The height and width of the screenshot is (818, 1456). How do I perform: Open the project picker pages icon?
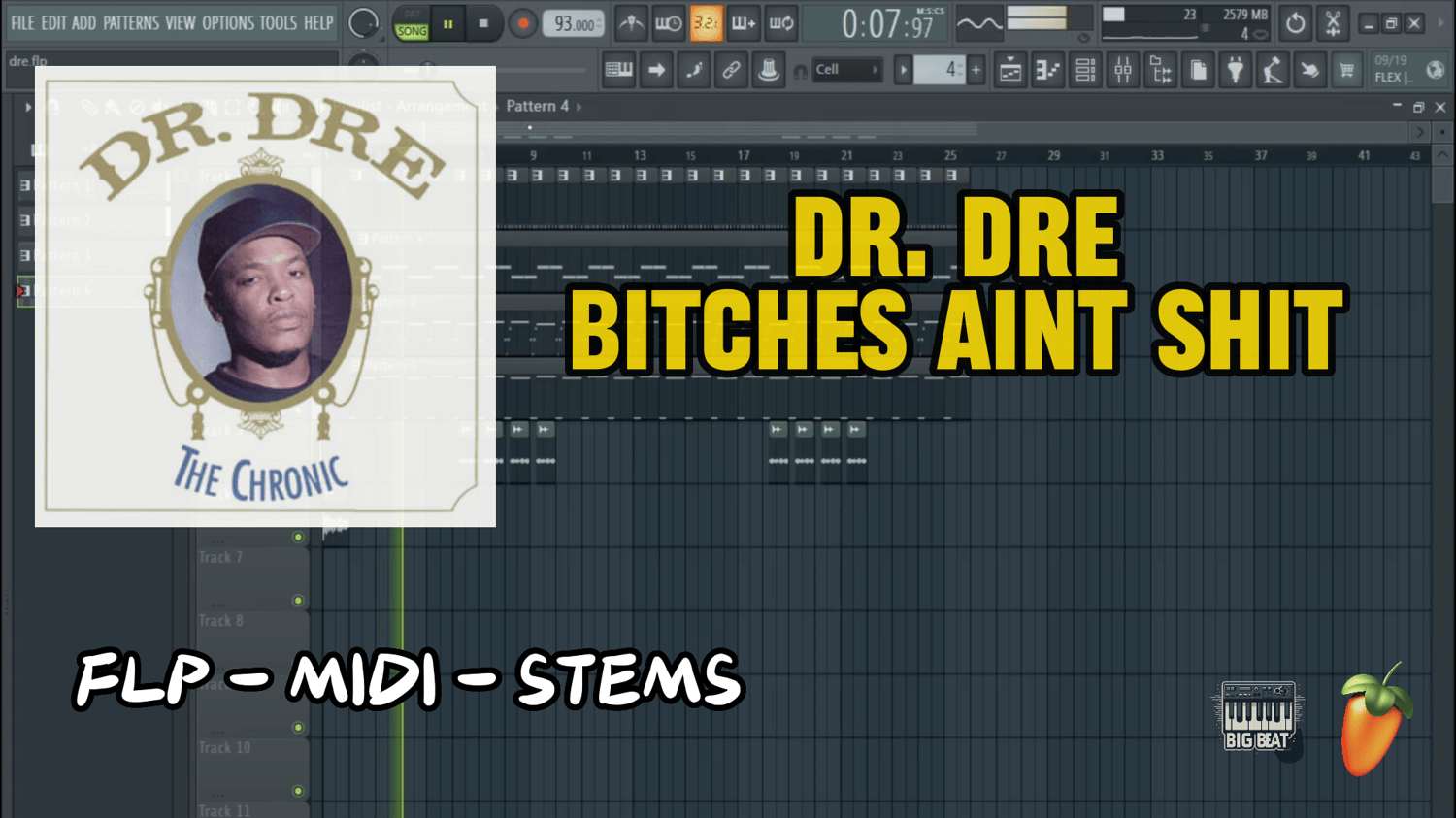[1198, 70]
